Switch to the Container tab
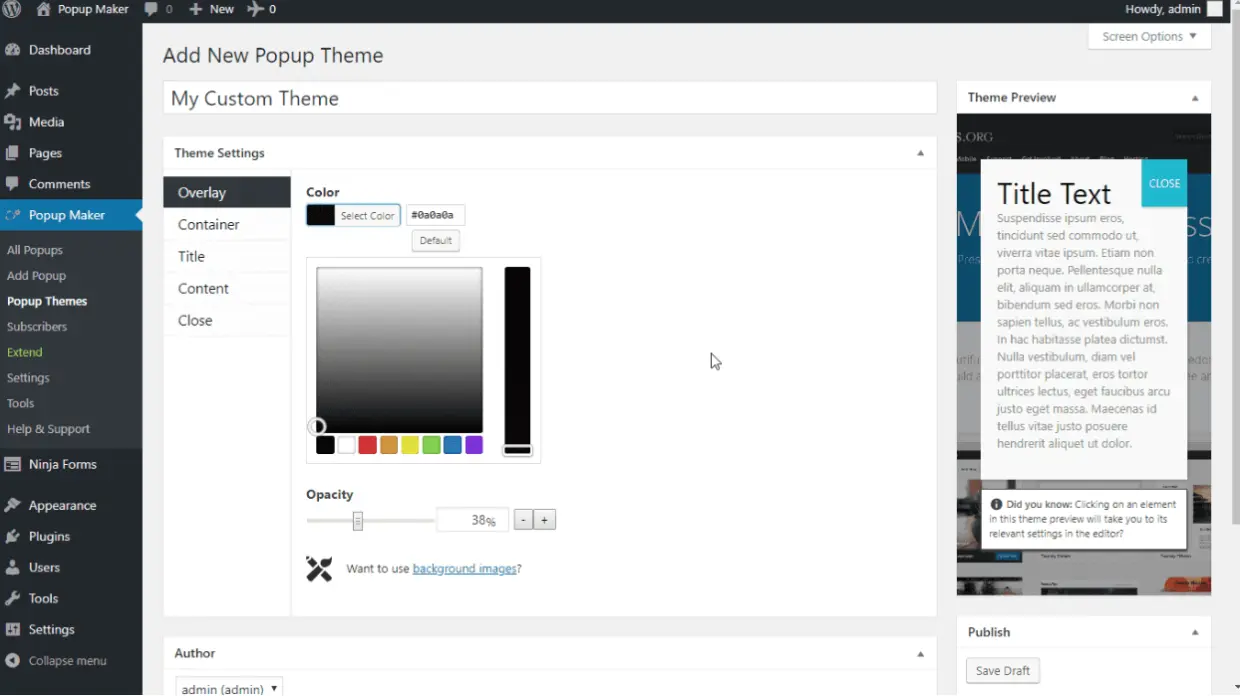 pos(208,224)
